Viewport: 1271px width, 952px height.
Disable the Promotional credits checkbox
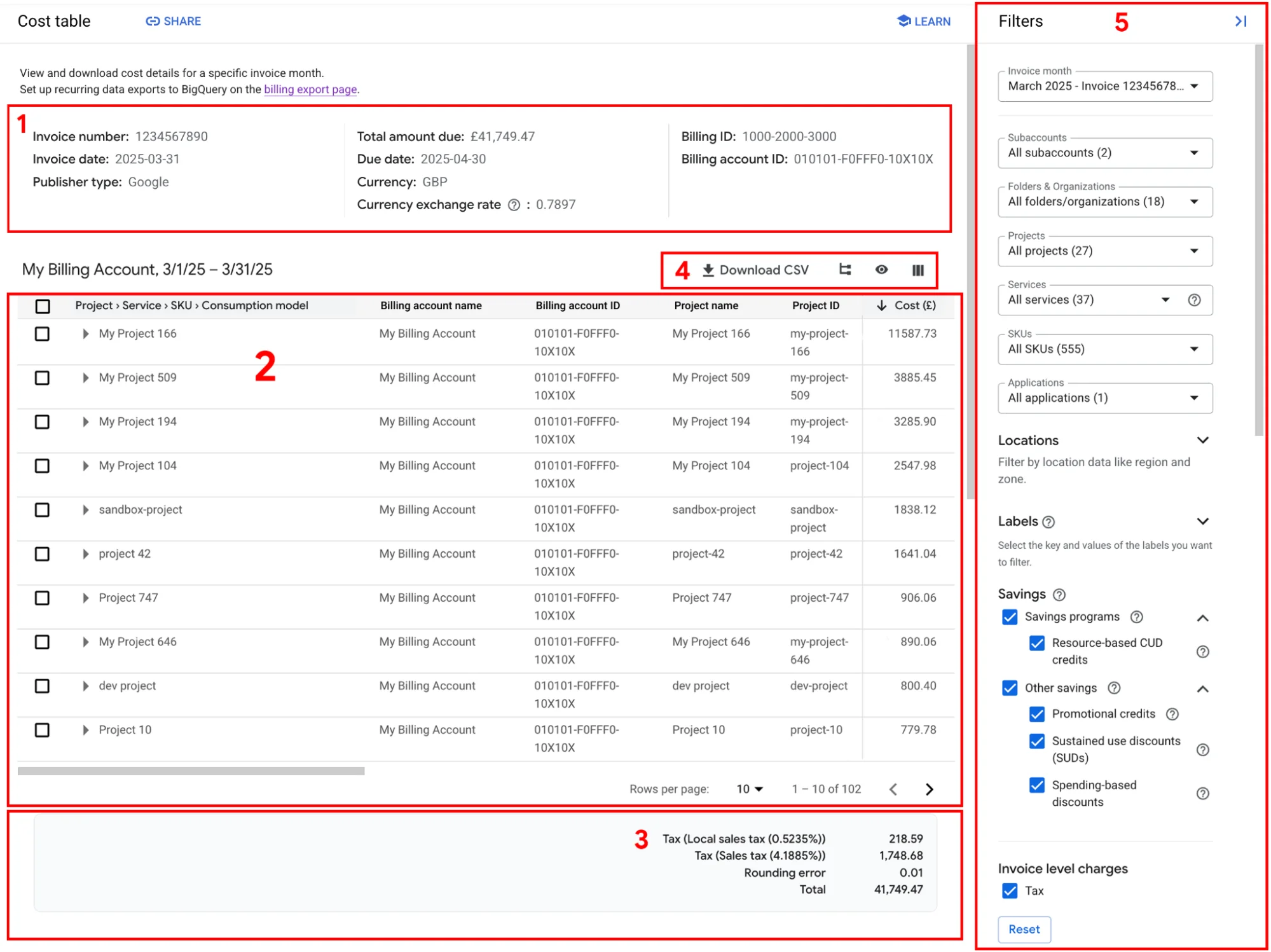coord(1037,714)
